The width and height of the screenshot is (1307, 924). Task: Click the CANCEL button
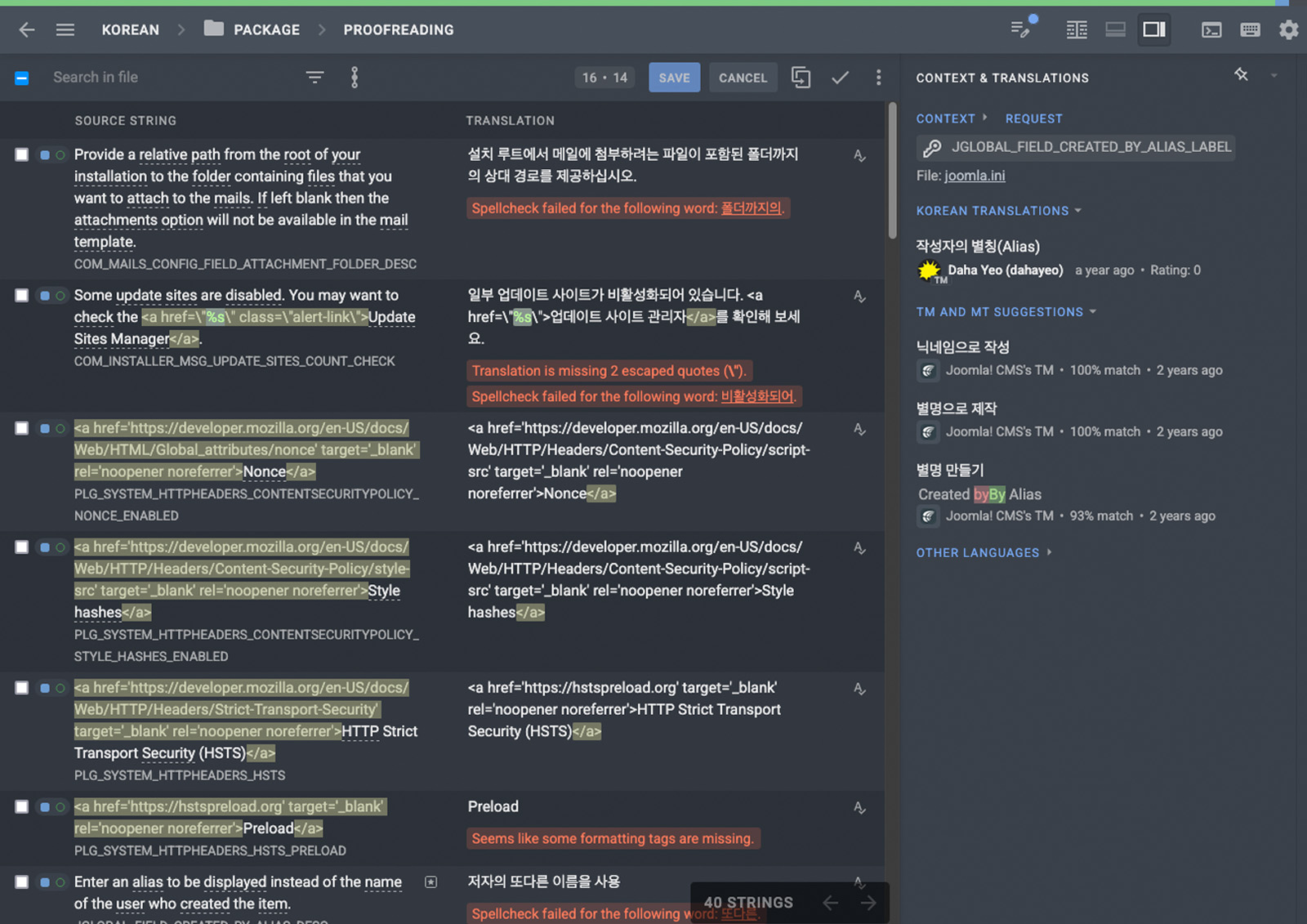click(743, 78)
